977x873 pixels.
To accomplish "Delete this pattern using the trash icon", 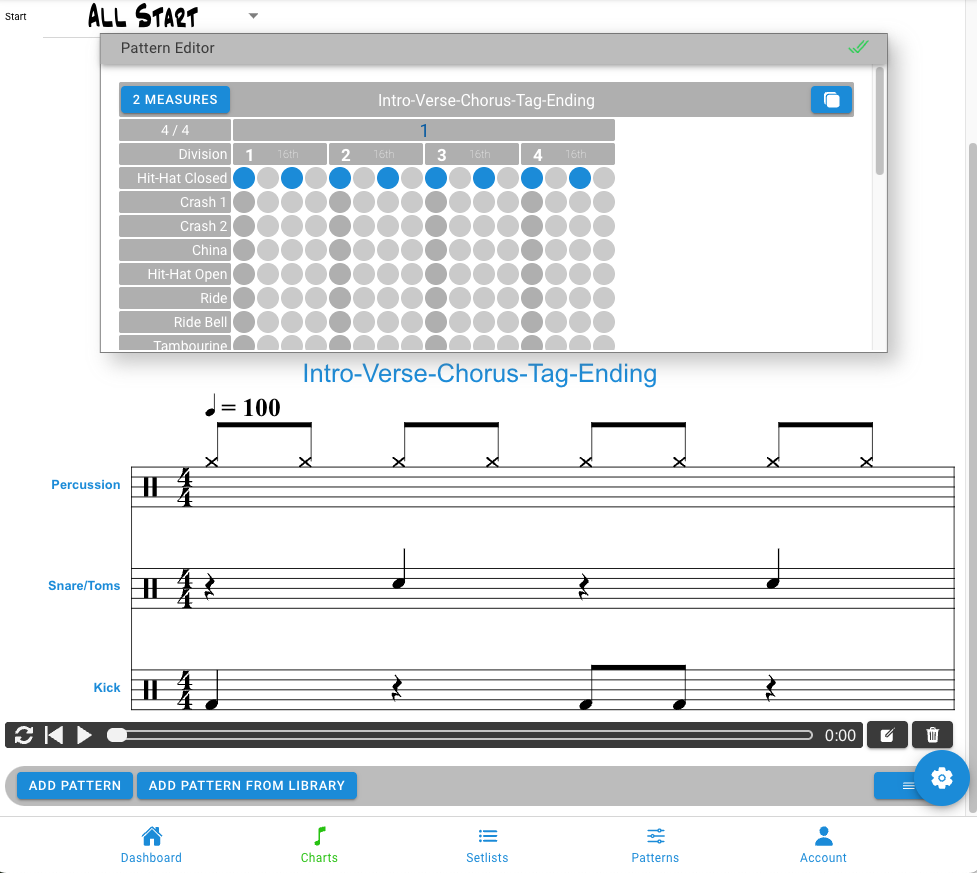I will (932, 735).
